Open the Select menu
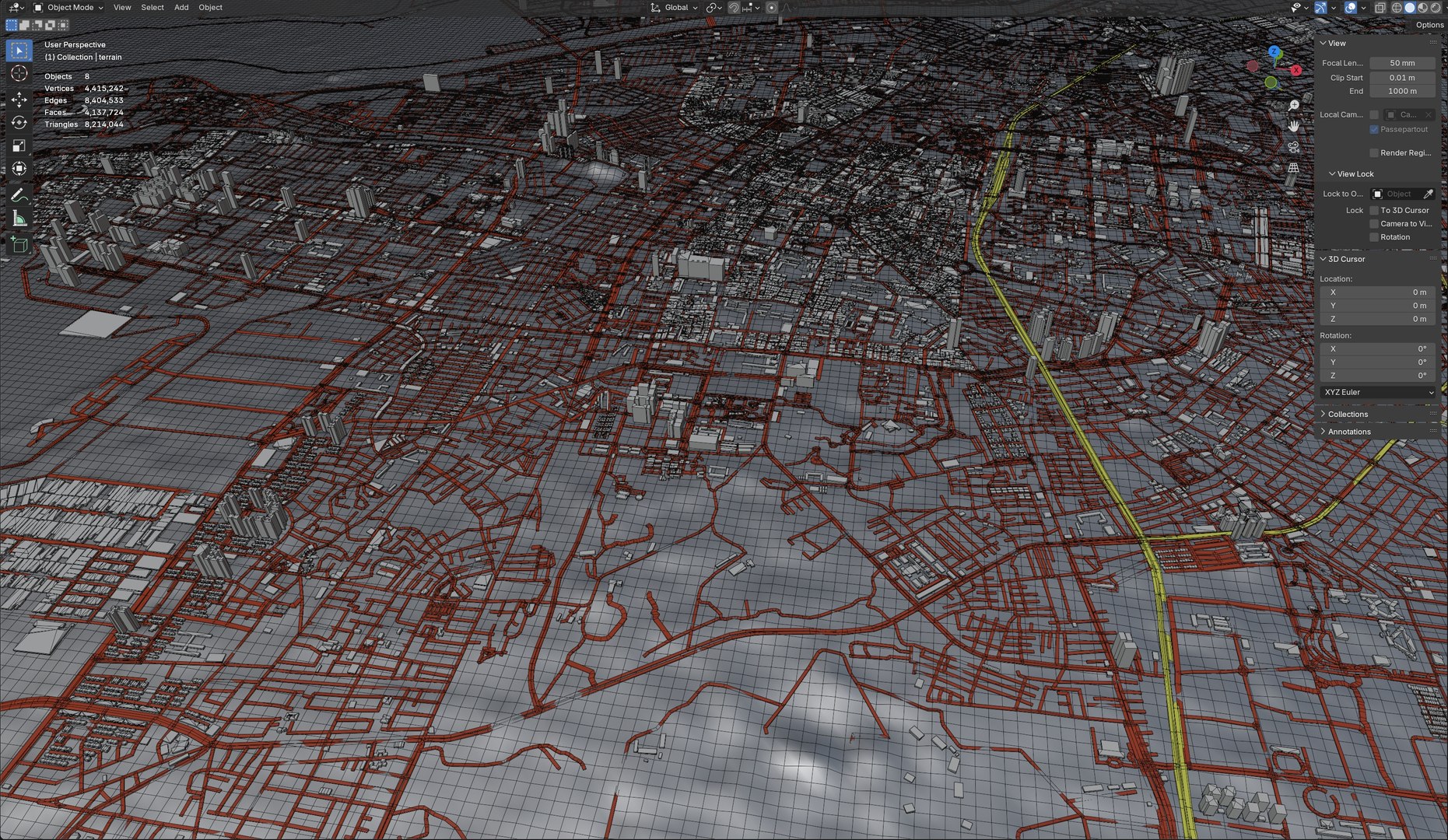The height and width of the screenshot is (840, 1448). [153, 8]
